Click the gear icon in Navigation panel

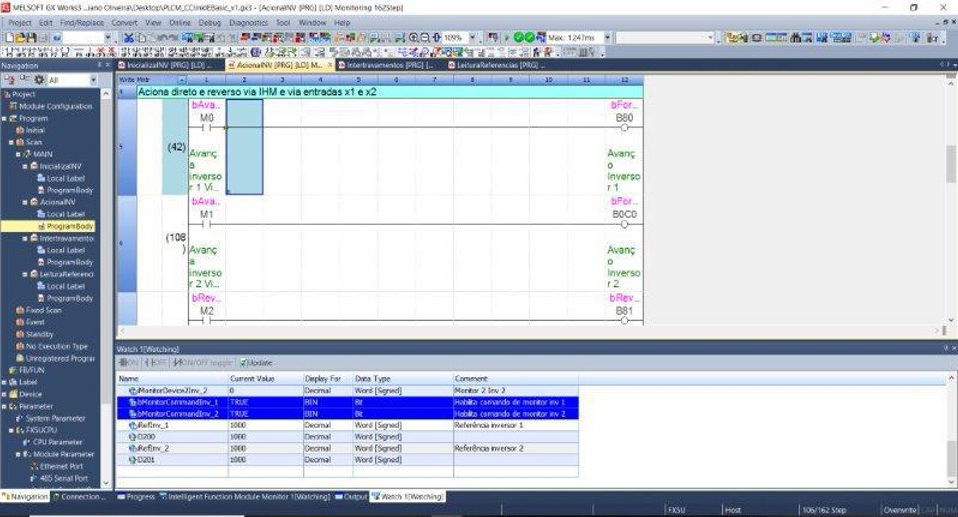pos(40,79)
